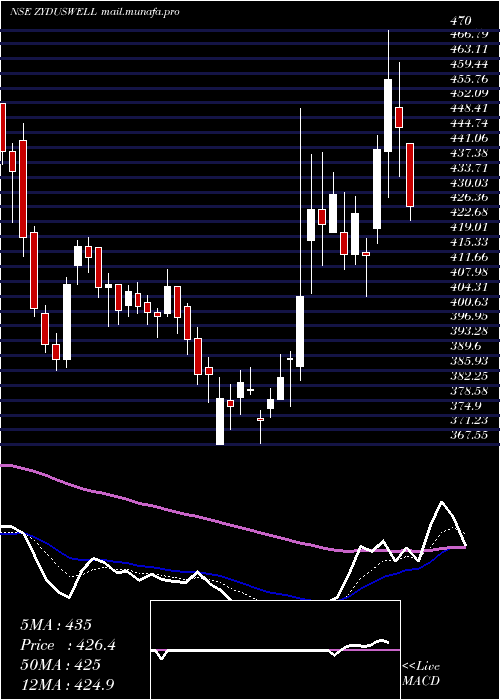Click the peak of the white moving average line
Screen dimensions: 500x700
pyautogui.click(x=442, y=502)
